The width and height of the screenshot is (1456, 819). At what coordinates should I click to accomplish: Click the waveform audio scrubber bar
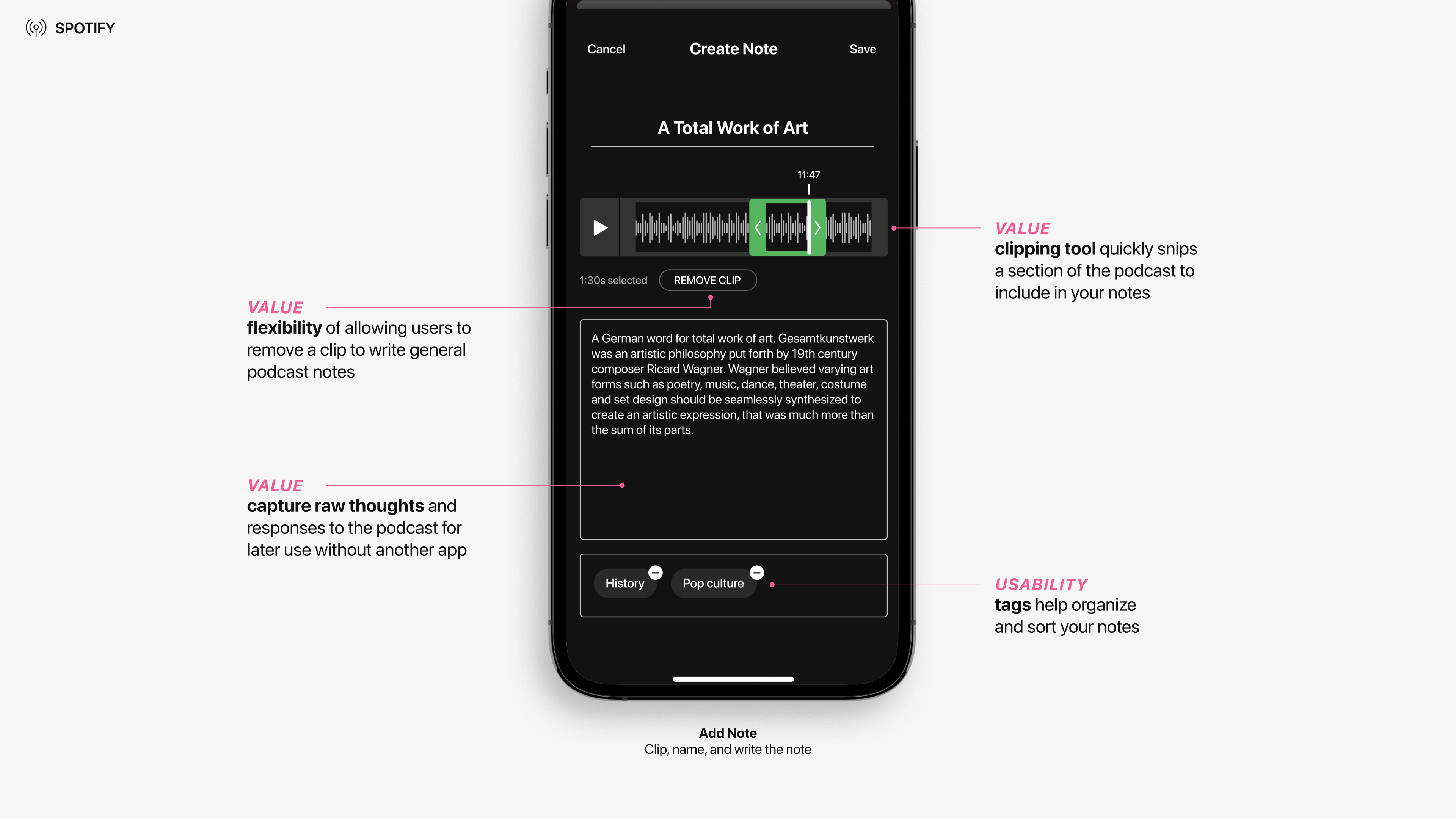click(733, 227)
